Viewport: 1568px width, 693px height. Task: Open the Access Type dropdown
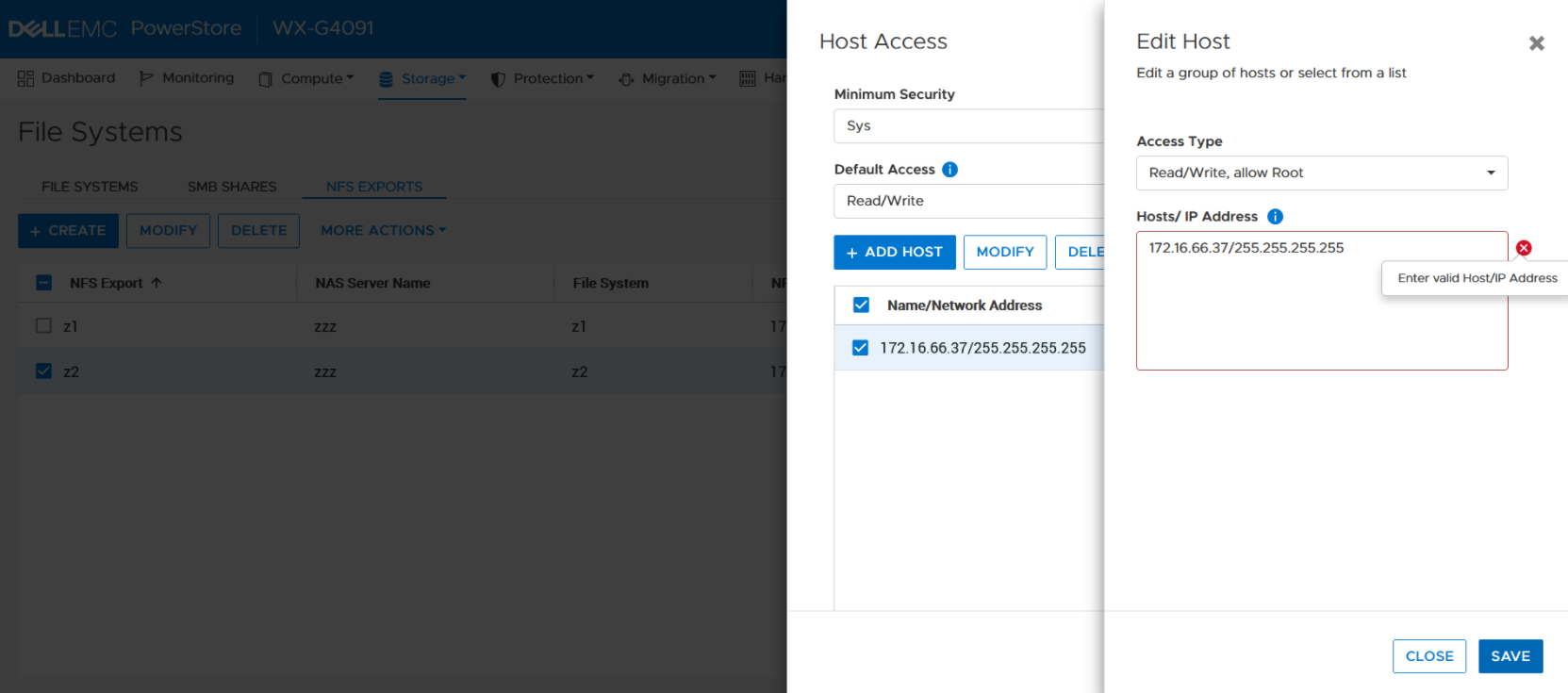point(1321,173)
